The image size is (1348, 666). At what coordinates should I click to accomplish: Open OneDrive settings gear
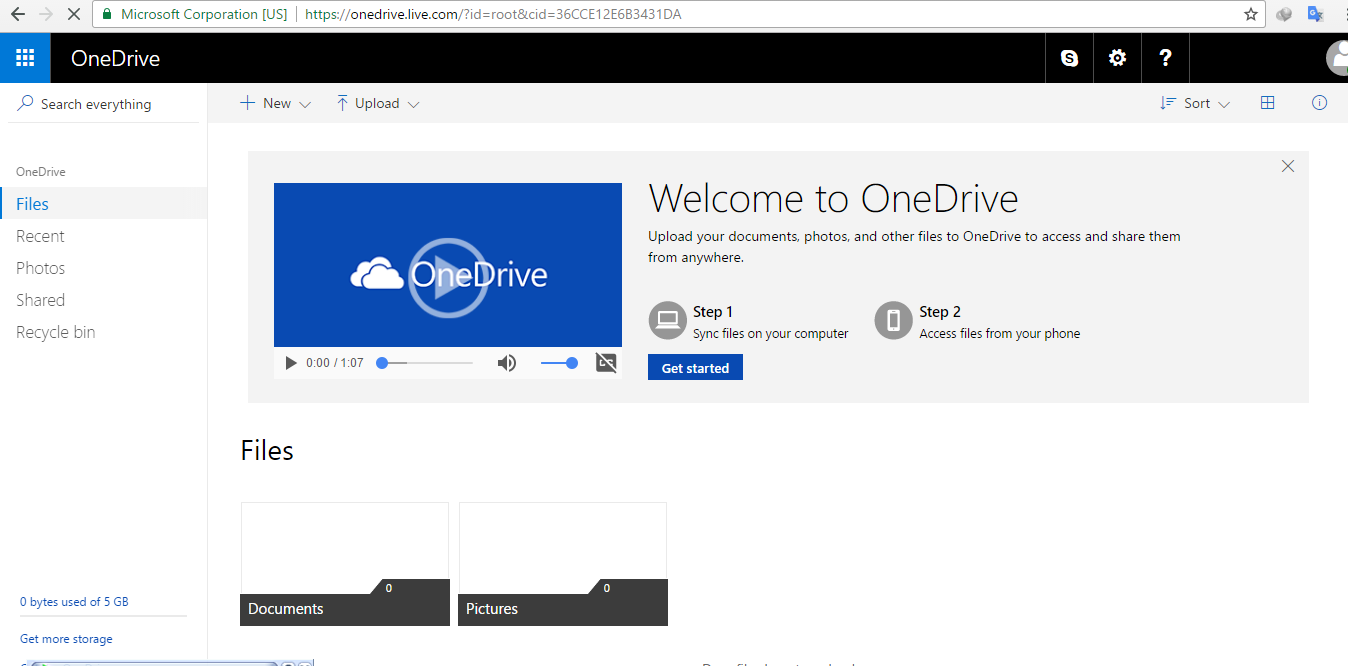click(1116, 57)
